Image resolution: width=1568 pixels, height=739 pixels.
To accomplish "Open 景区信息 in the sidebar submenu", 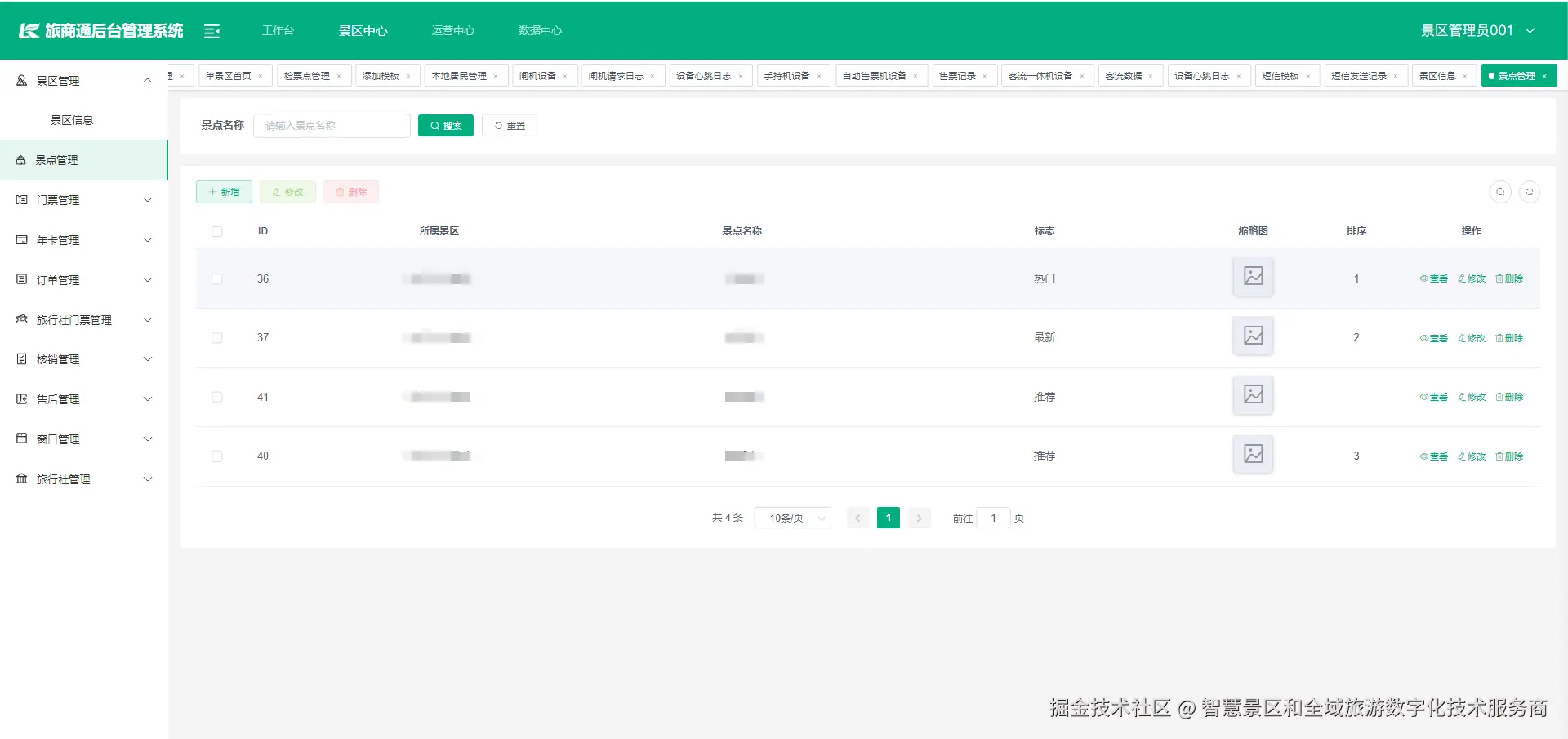I will click(x=72, y=120).
